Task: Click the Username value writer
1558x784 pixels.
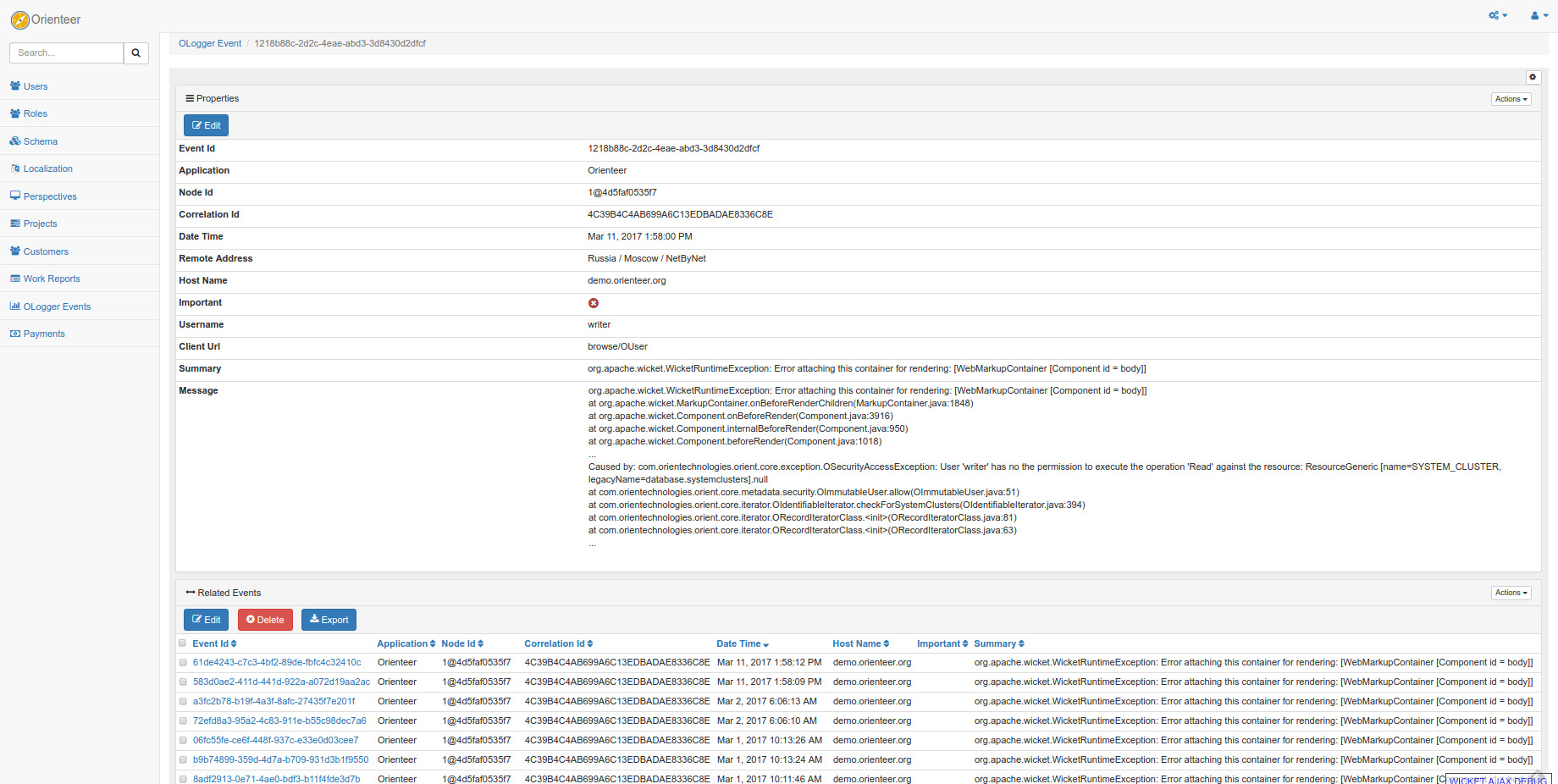Action: pyautogui.click(x=599, y=325)
